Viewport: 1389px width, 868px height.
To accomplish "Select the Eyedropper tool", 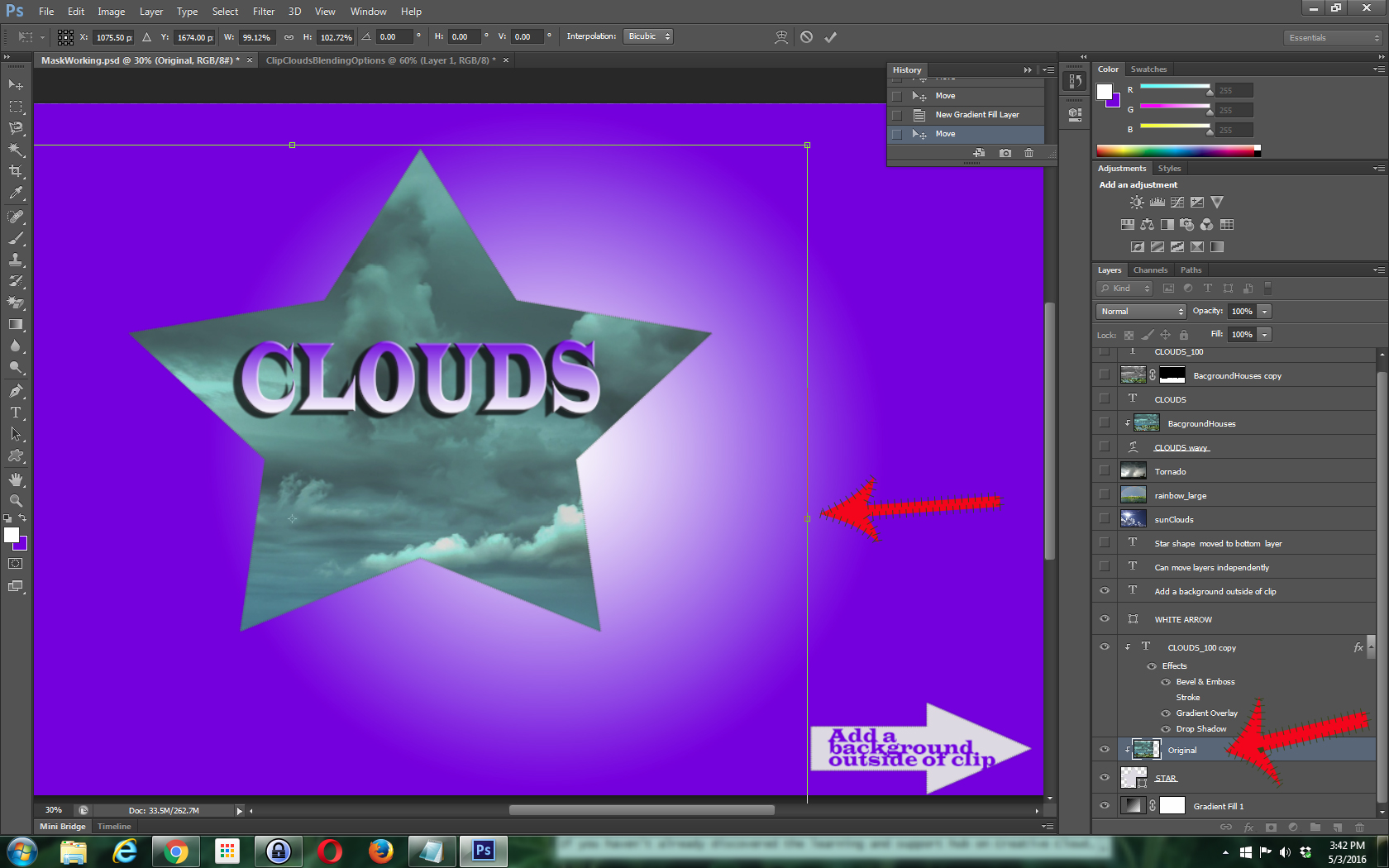I will 16,193.
